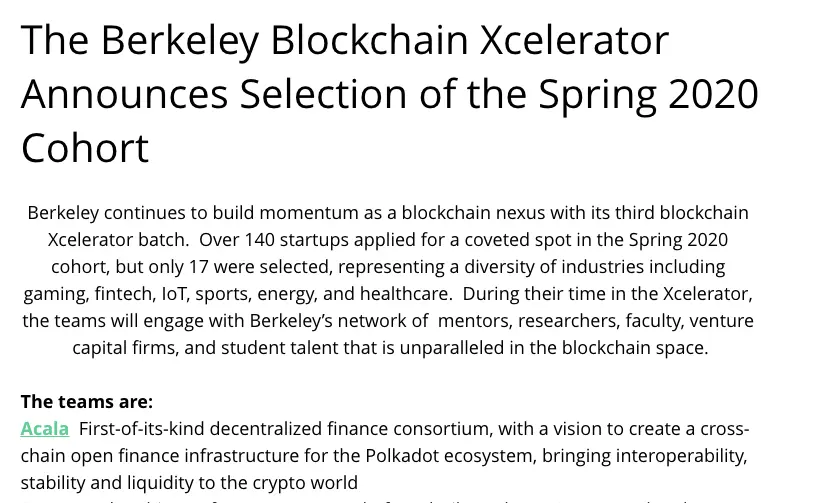Click 'stability and liquidity to the crypto world'

[188, 483]
